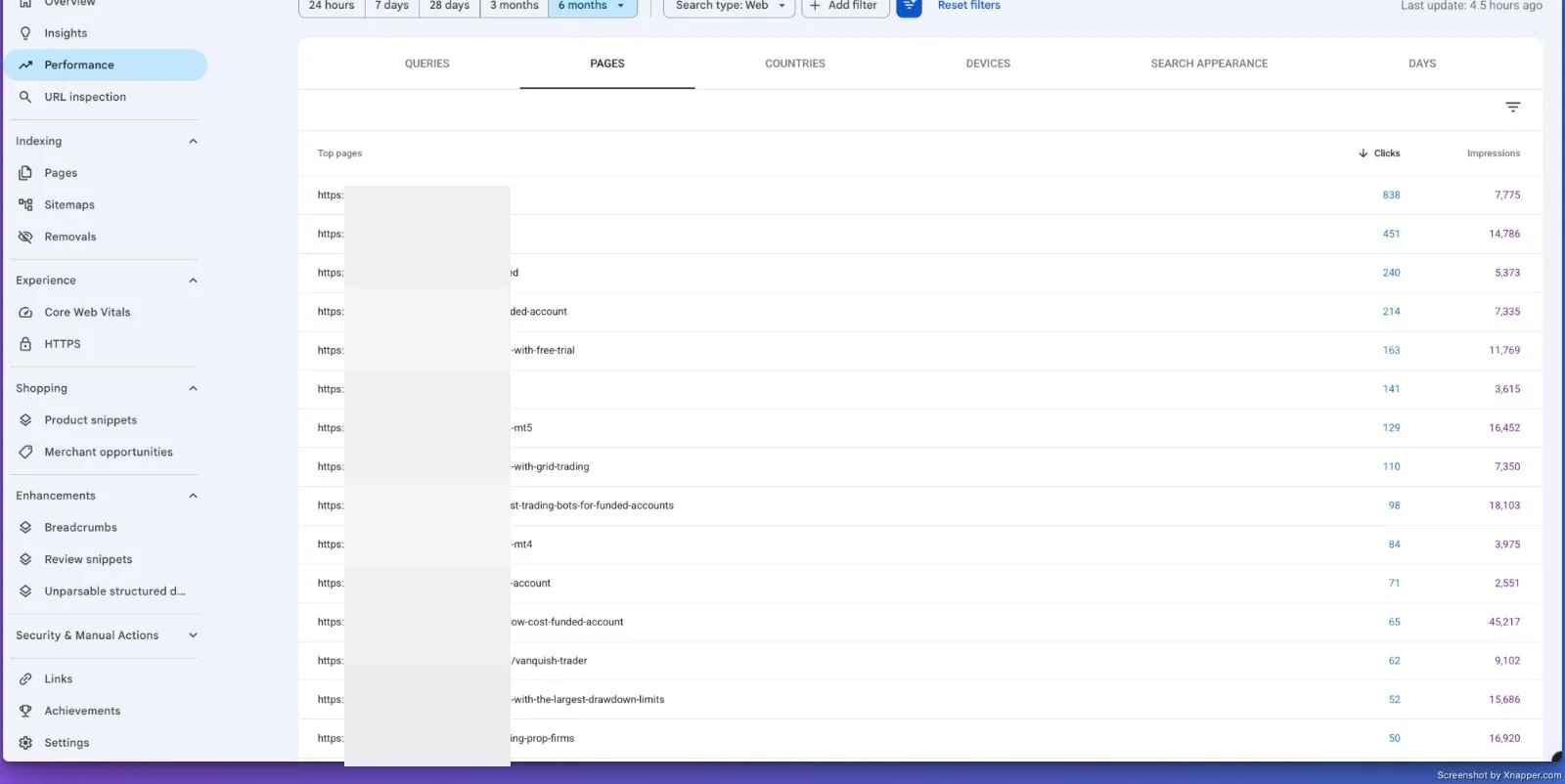This screenshot has width=1565, height=784.
Task: Click row ending trading-bots-for-funded-accounts
Action: pyautogui.click(x=920, y=505)
